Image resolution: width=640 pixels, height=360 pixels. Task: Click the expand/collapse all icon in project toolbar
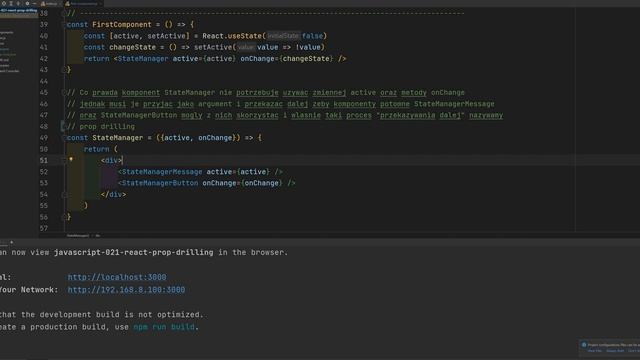(11, 3)
